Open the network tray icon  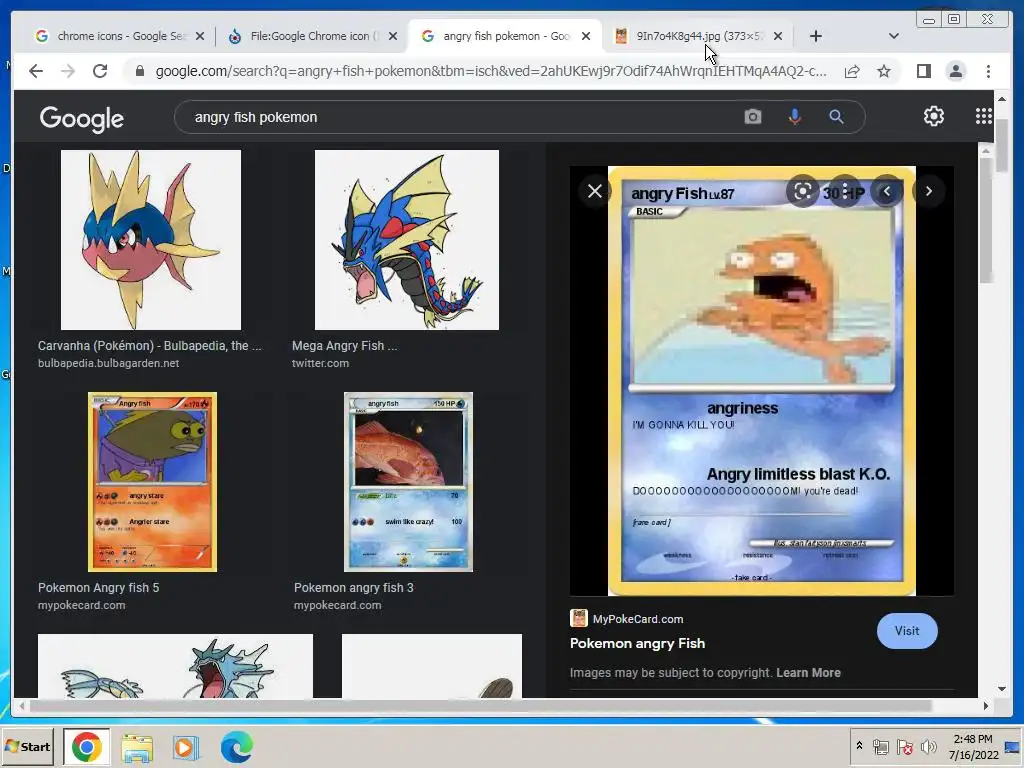[881, 746]
